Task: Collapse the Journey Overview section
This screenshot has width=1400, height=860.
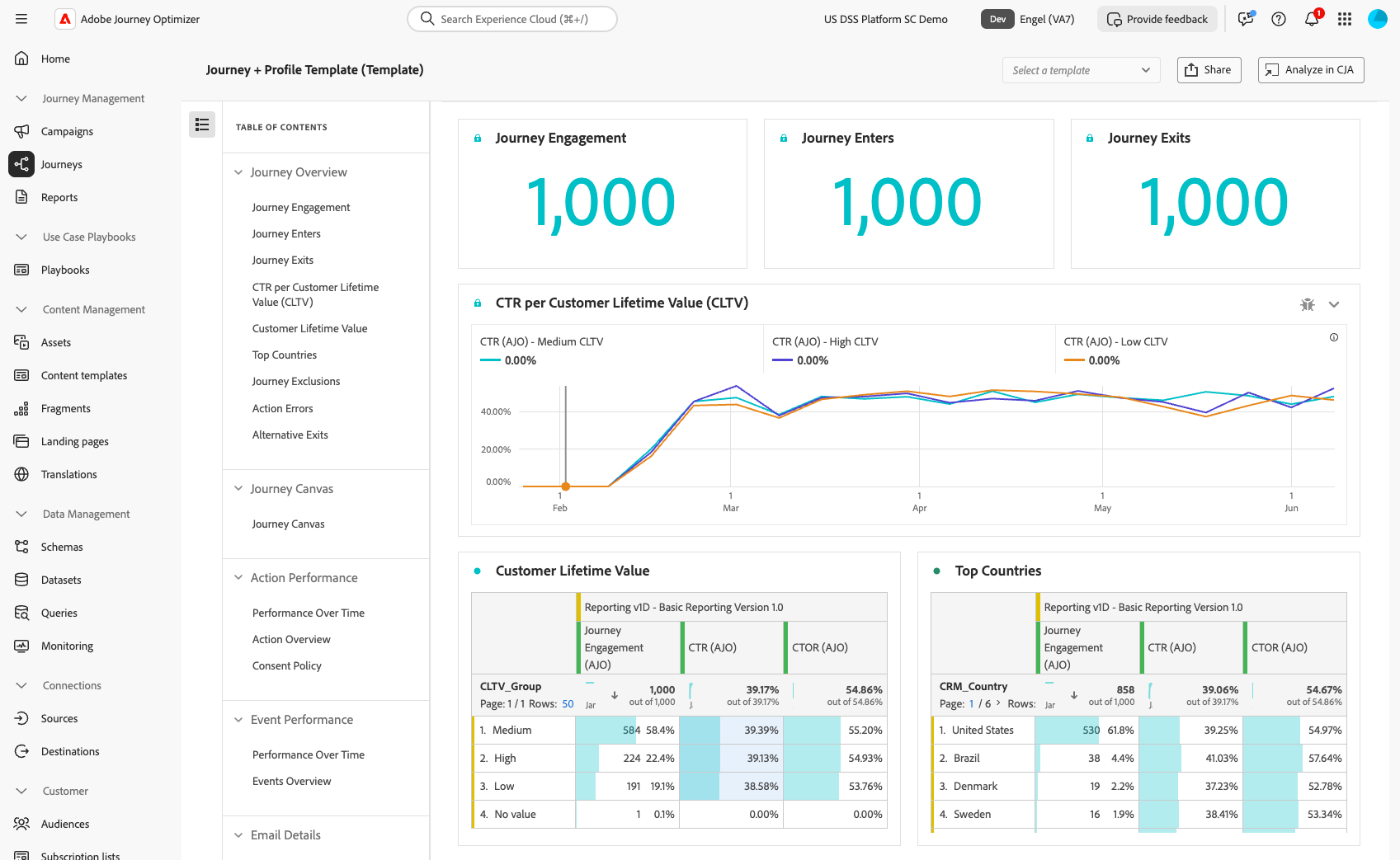Action: pos(238,172)
